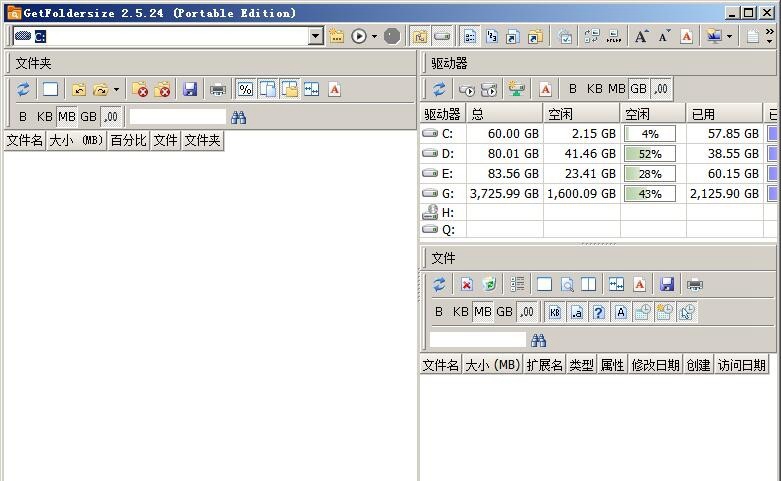Decrease font size with small A icon
Screen dimensions: 781x481
click(663, 36)
